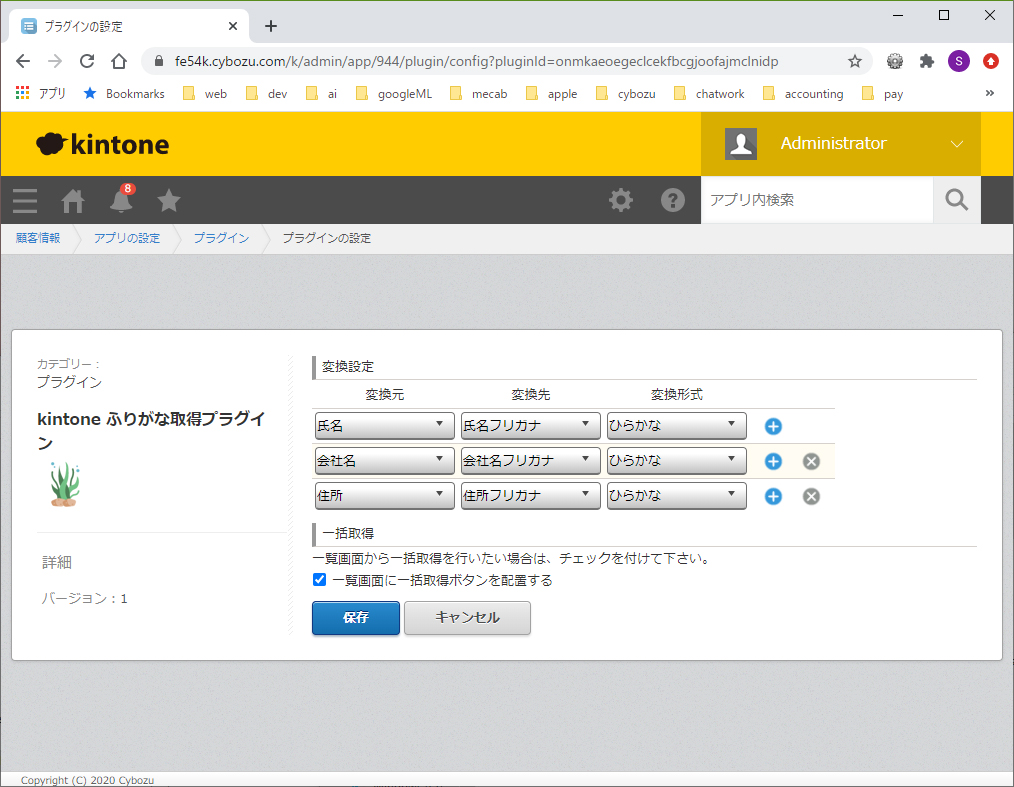Open 変換形式 dropdown in 氏名 row
Screen dimensions: 1014x787
[x=676, y=426]
